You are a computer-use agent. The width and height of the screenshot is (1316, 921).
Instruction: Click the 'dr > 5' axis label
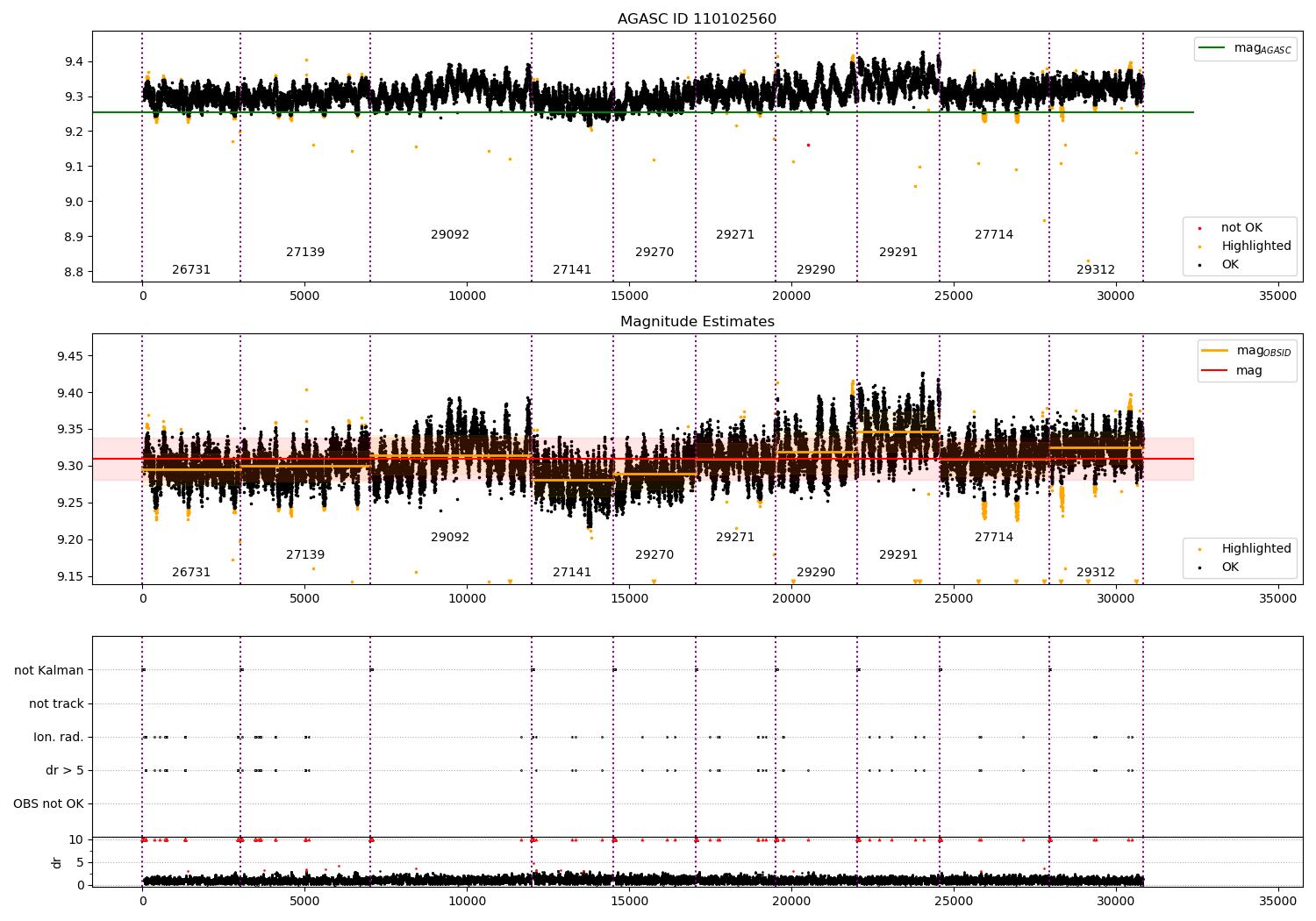65,771
